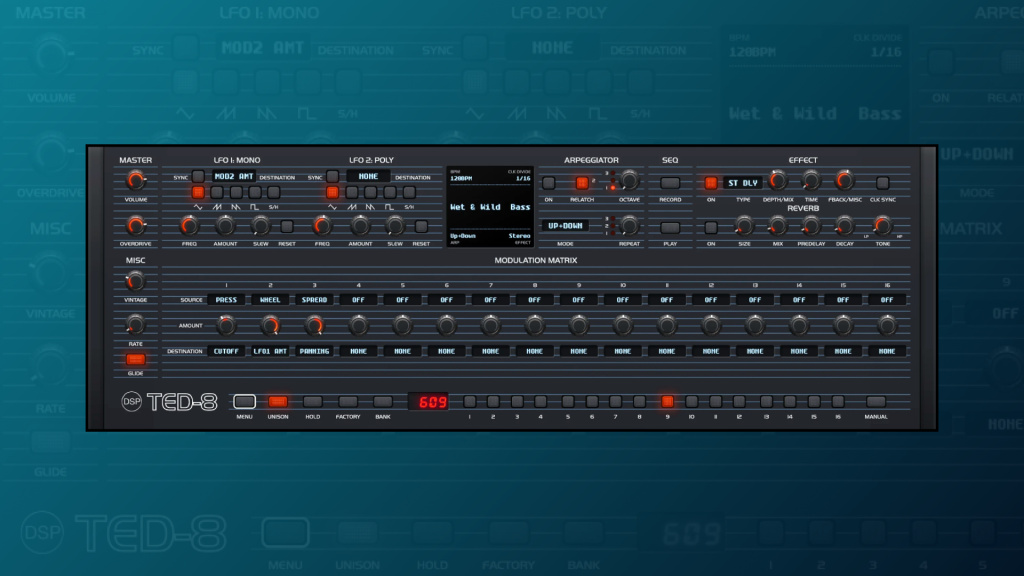Viewport: 1024px width, 576px height.
Task: Open the Menu button
Action: [244, 401]
